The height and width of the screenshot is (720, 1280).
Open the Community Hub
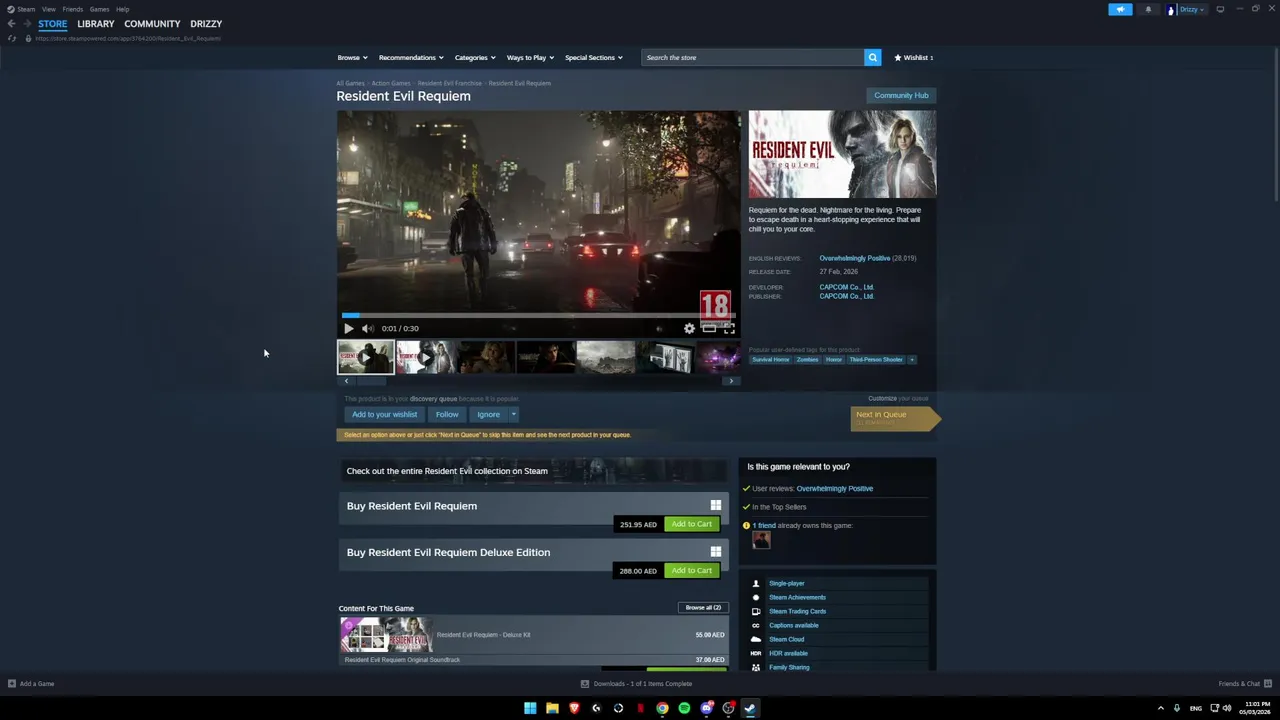click(901, 95)
